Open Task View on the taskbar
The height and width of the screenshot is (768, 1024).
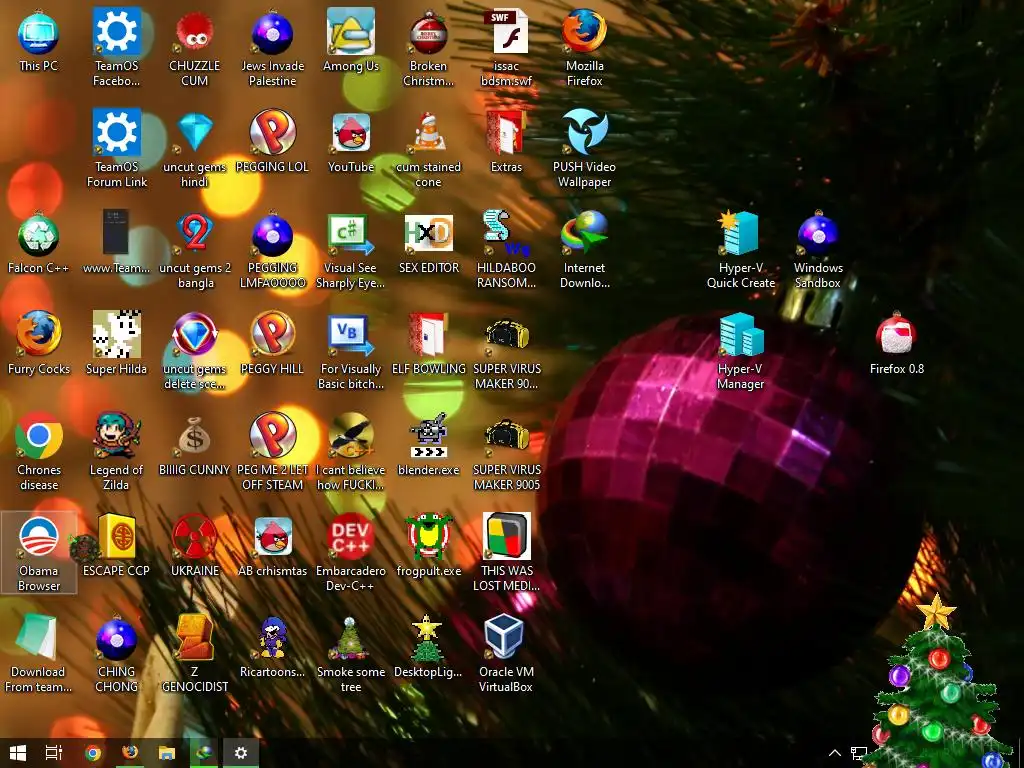click(x=54, y=753)
